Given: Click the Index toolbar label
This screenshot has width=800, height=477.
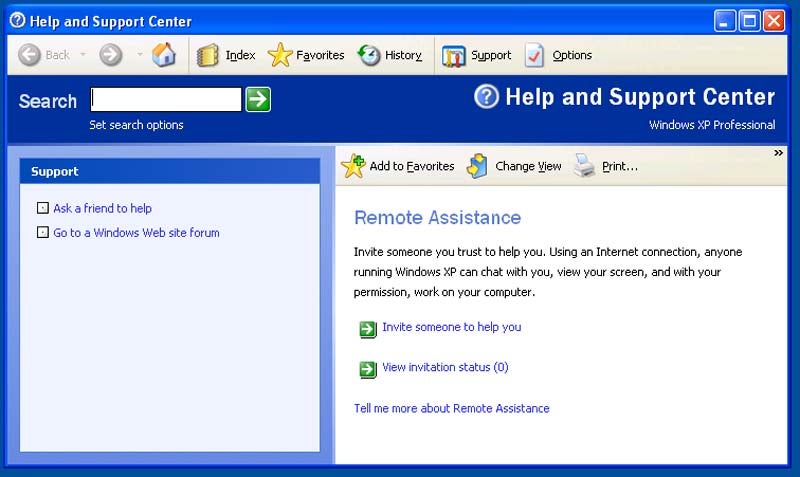Looking at the screenshot, I should (240, 55).
